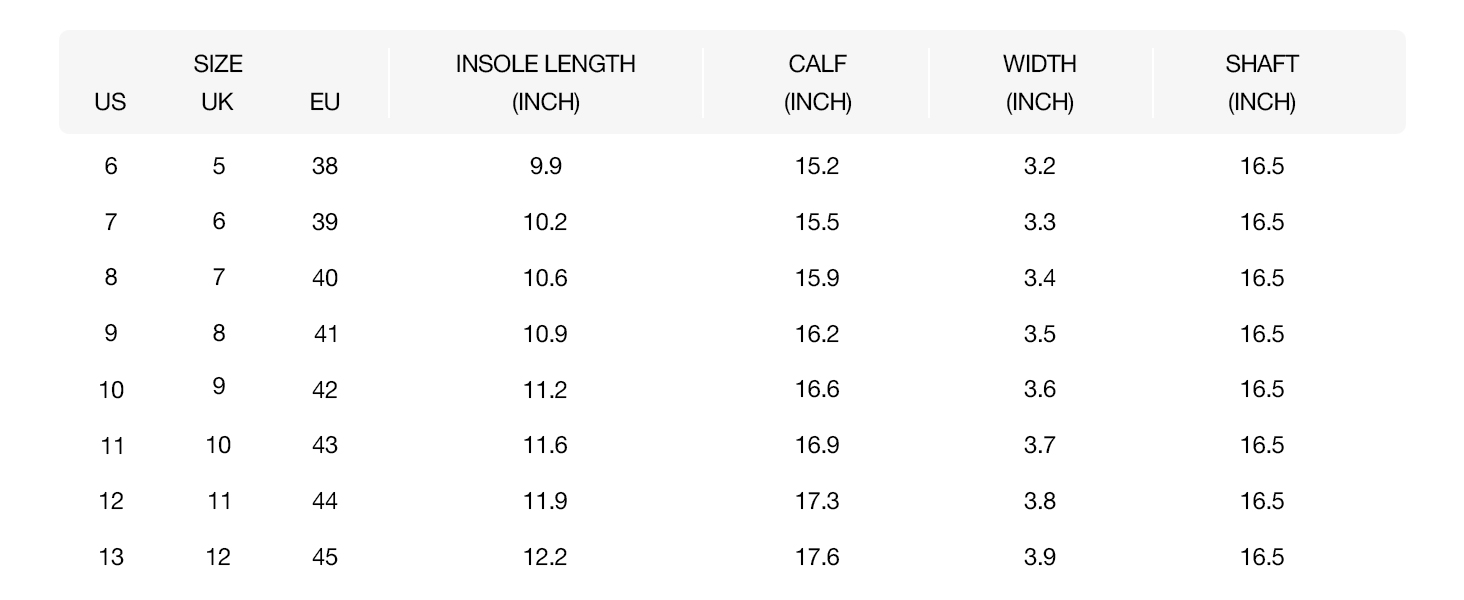The image size is (1464, 600).
Task: Click the EU sub-header label
Action: click(325, 102)
